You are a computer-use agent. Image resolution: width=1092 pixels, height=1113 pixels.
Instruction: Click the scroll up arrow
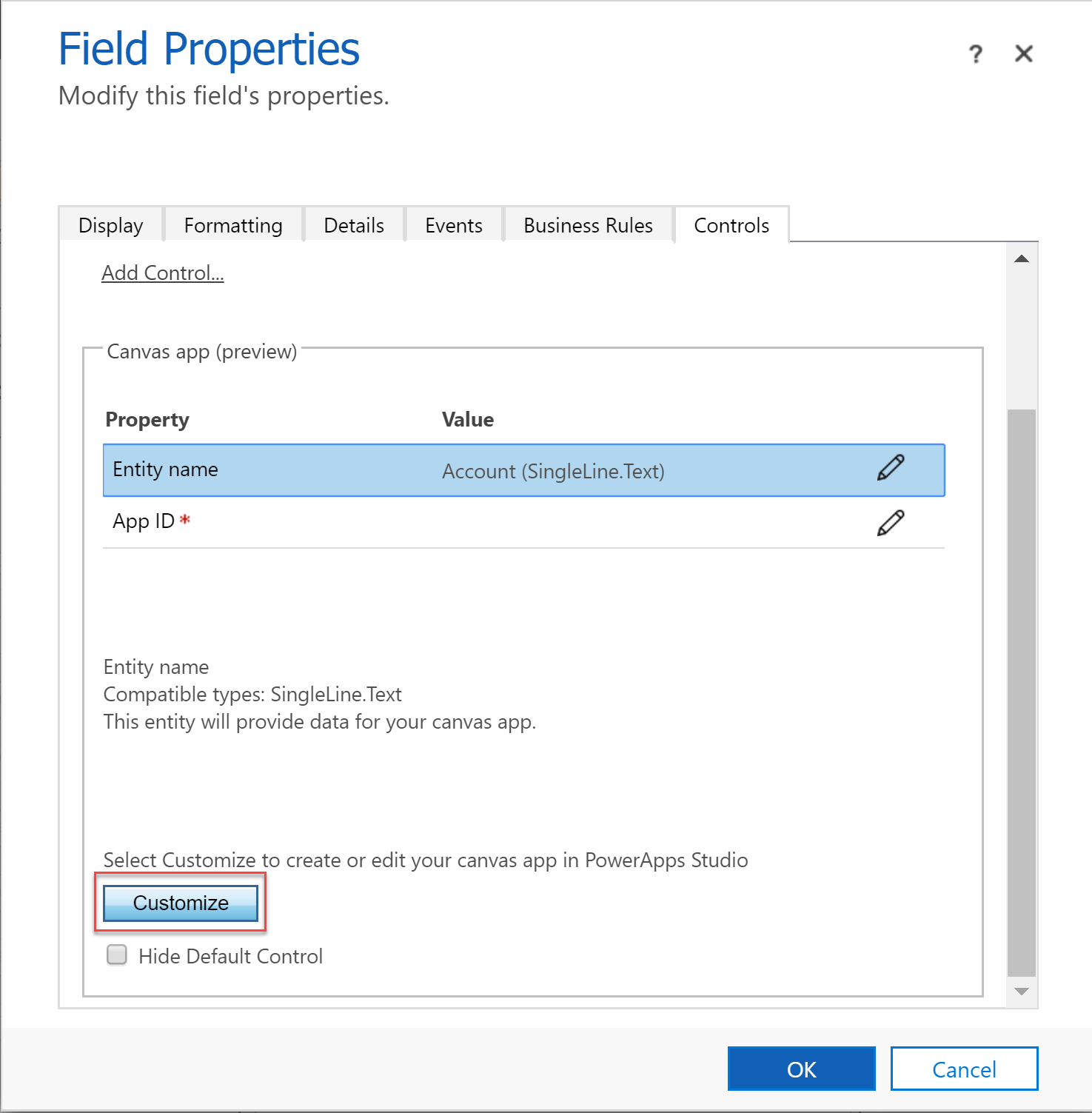1022,259
